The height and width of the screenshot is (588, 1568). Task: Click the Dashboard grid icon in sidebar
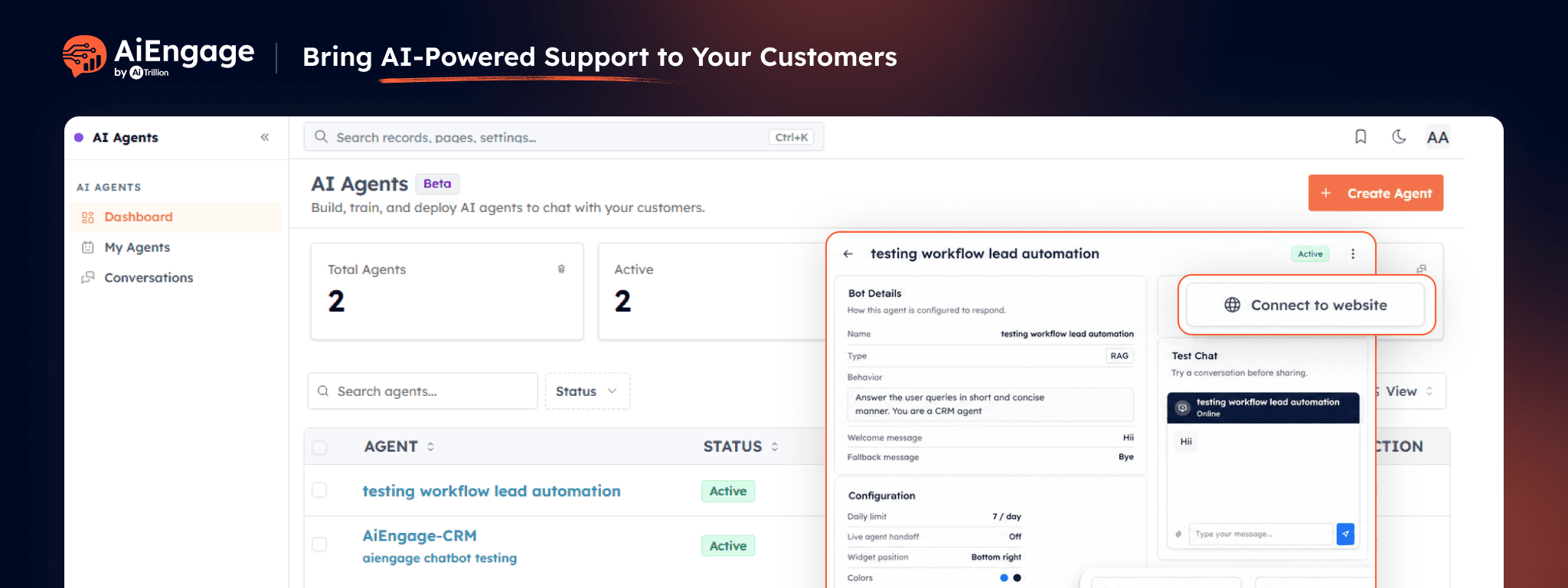tap(88, 217)
